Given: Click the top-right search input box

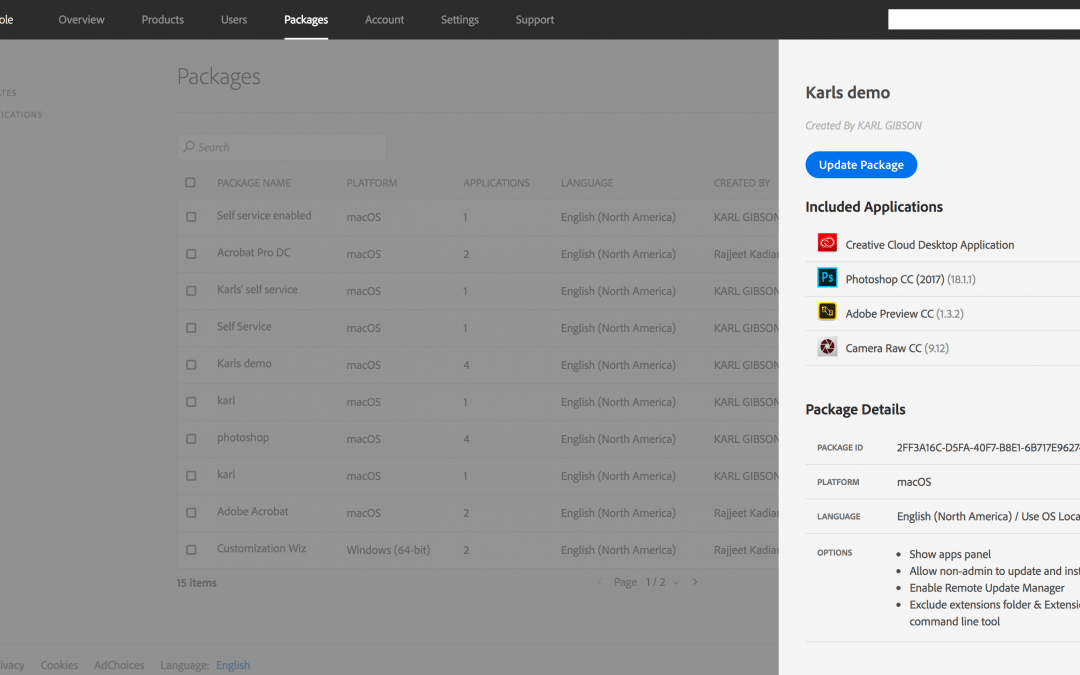Looking at the screenshot, I should coord(984,19).
